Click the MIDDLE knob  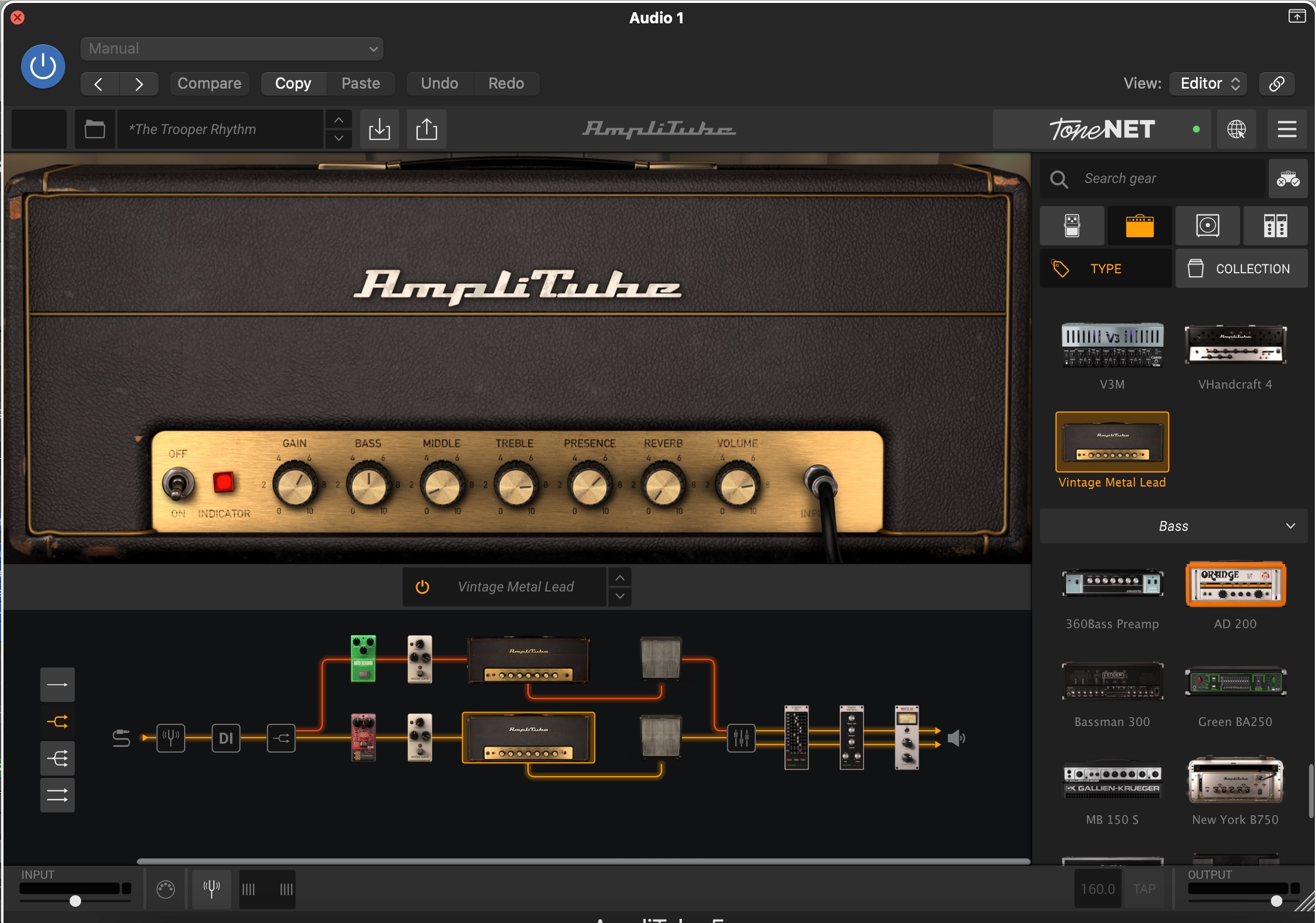442,485
